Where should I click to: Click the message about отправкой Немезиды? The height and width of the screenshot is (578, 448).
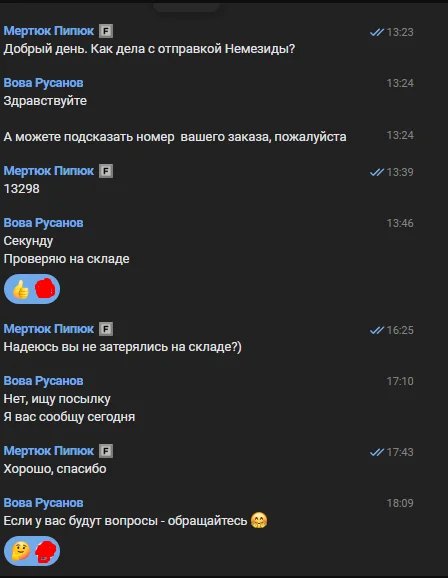pos(149,49)
